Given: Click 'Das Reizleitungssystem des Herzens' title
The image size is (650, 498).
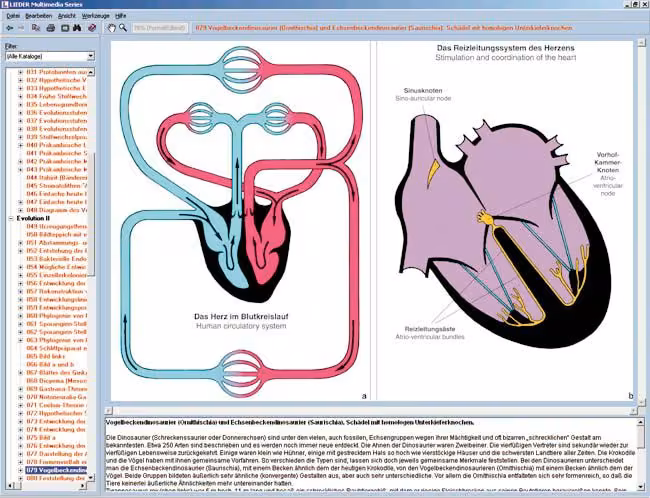Looking at the screenshot, I should coord(506,48).
